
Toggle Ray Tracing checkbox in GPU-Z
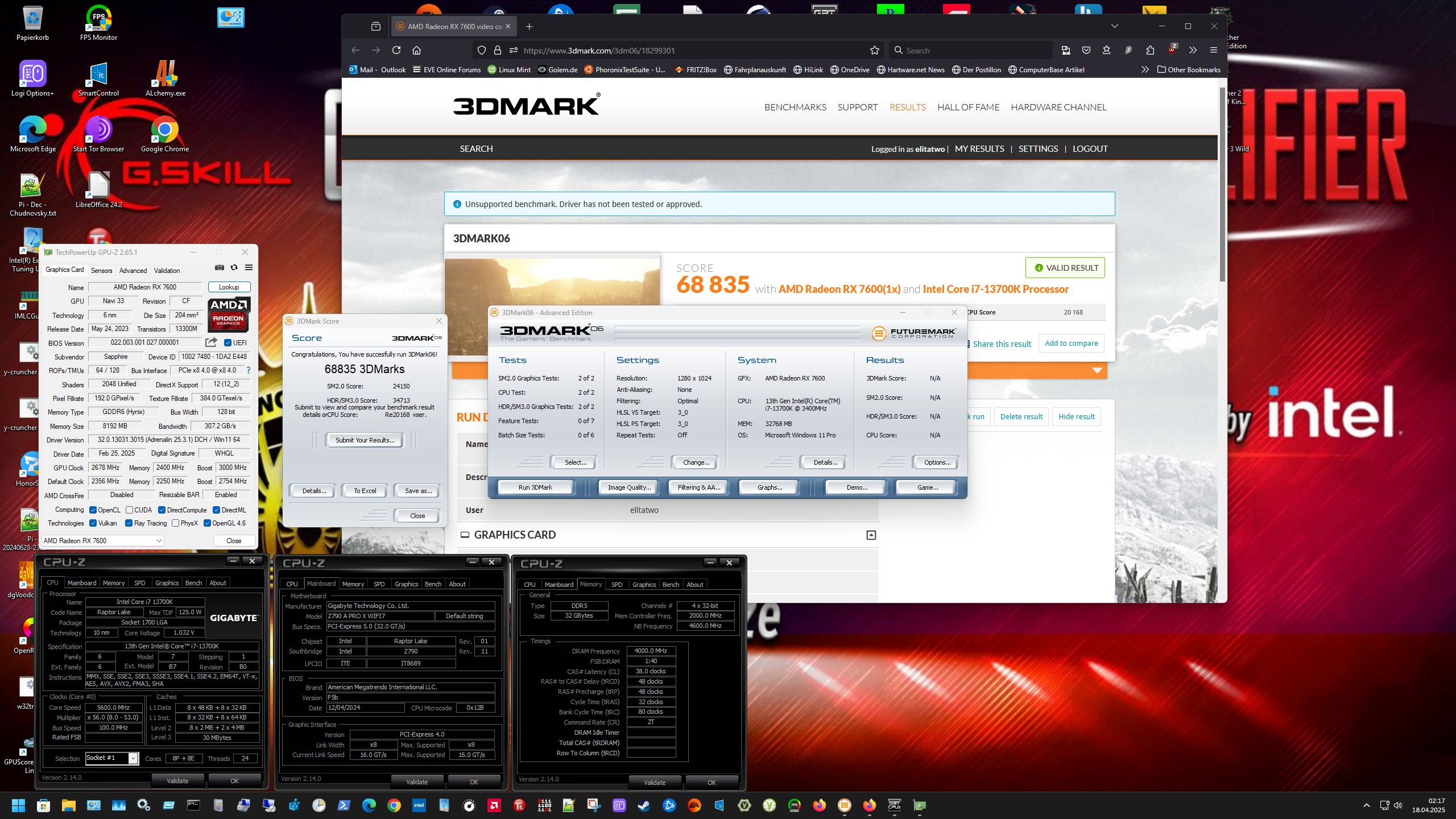click(129, 523)
